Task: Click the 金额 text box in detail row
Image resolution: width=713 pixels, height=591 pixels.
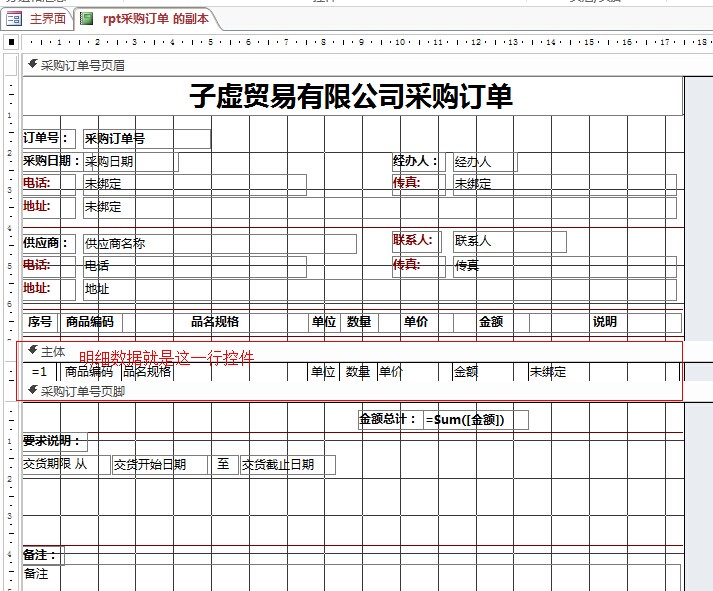Action: click(x=491, y=372)
